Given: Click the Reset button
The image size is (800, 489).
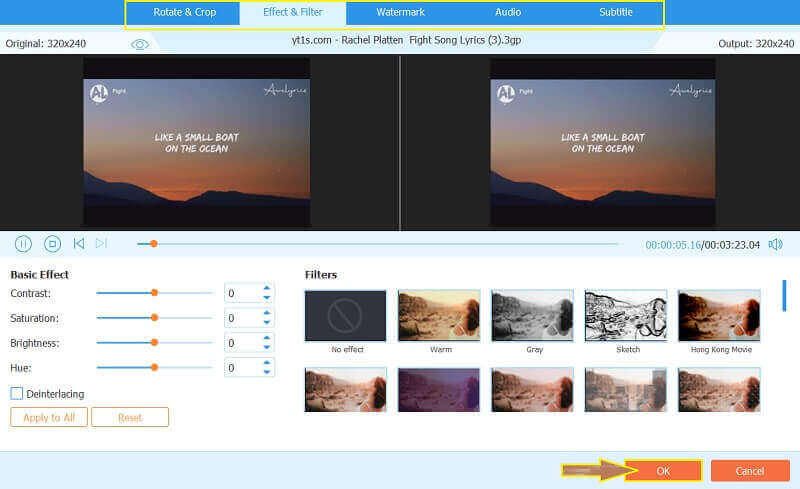Looking at the screenshot, I should point(130,417).
